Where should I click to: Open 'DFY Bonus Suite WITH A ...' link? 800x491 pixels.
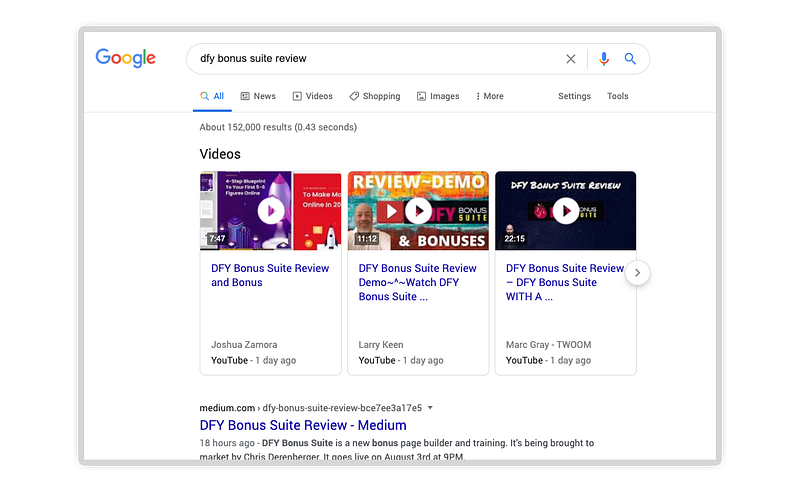pos(565,282)
